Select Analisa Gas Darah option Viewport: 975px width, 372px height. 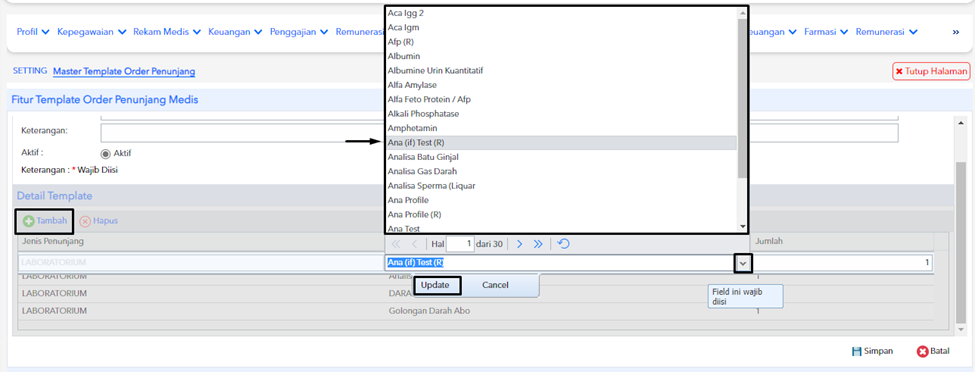[x=561, y=171]
